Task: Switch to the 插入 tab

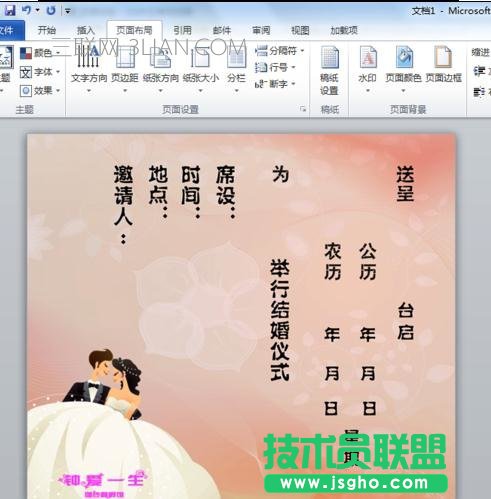Action: click(86, 31)
